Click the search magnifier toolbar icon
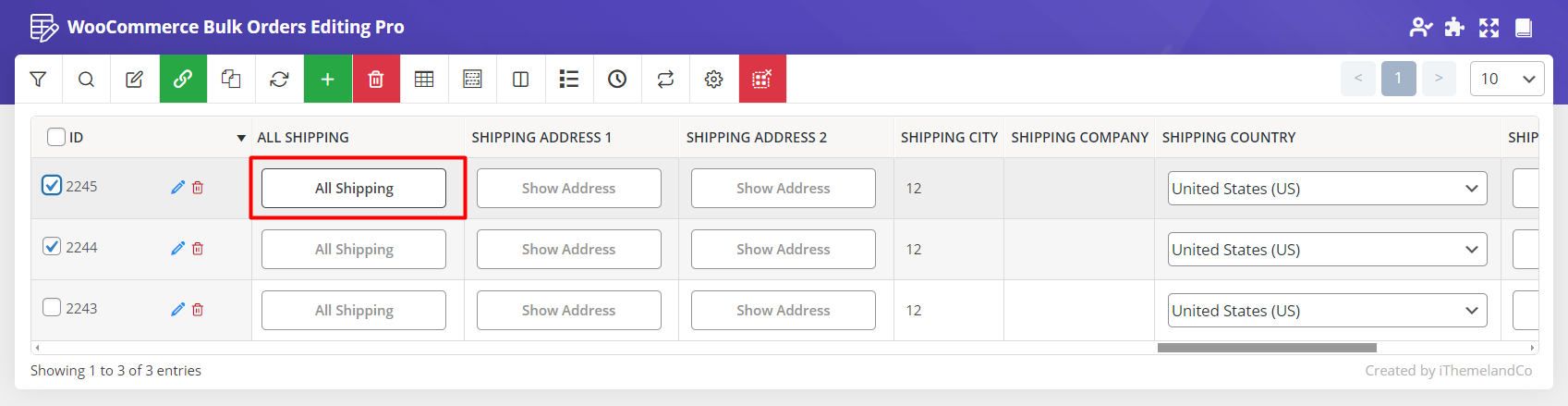 coord(86,80)
